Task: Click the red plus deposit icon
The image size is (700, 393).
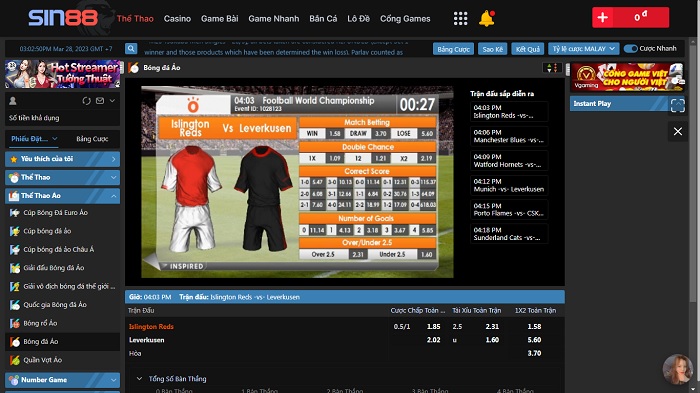Action: 603,17
